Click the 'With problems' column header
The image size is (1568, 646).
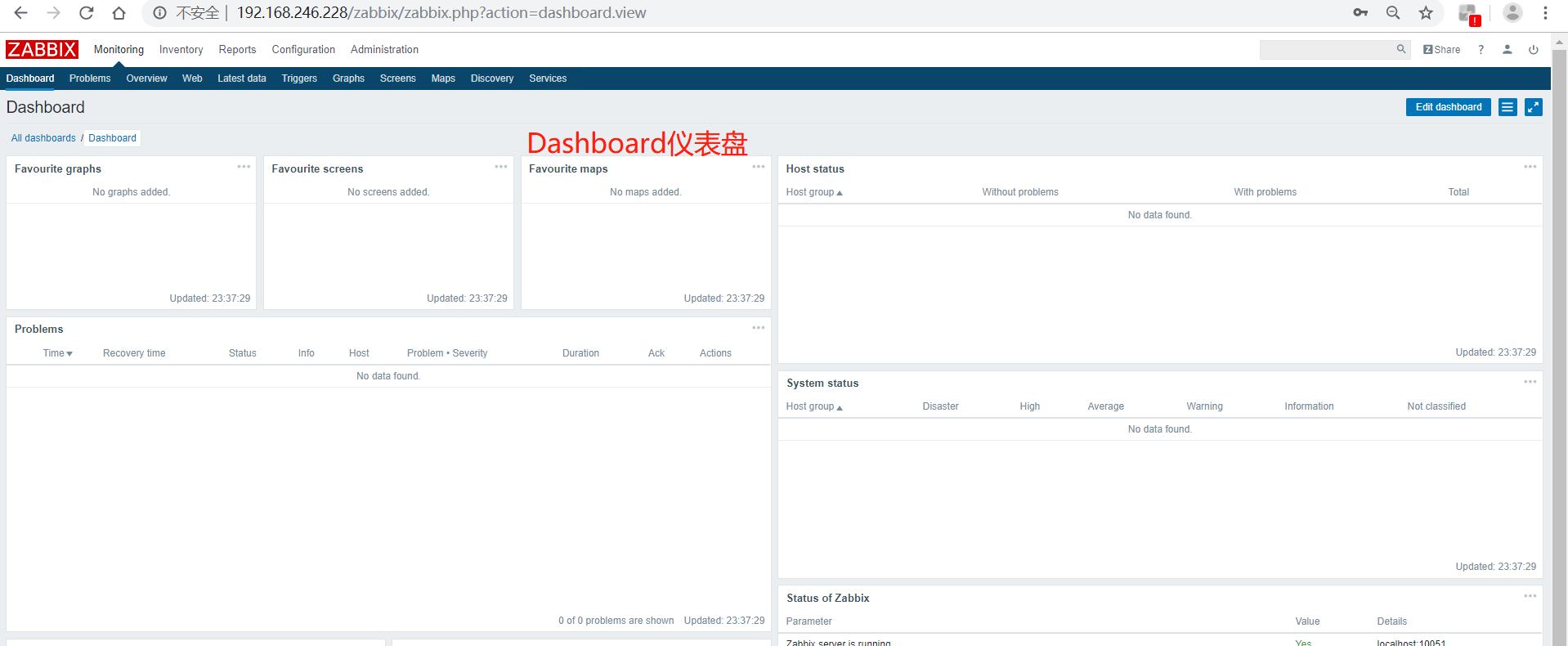pyautogui.click(x=1265, y=192)
